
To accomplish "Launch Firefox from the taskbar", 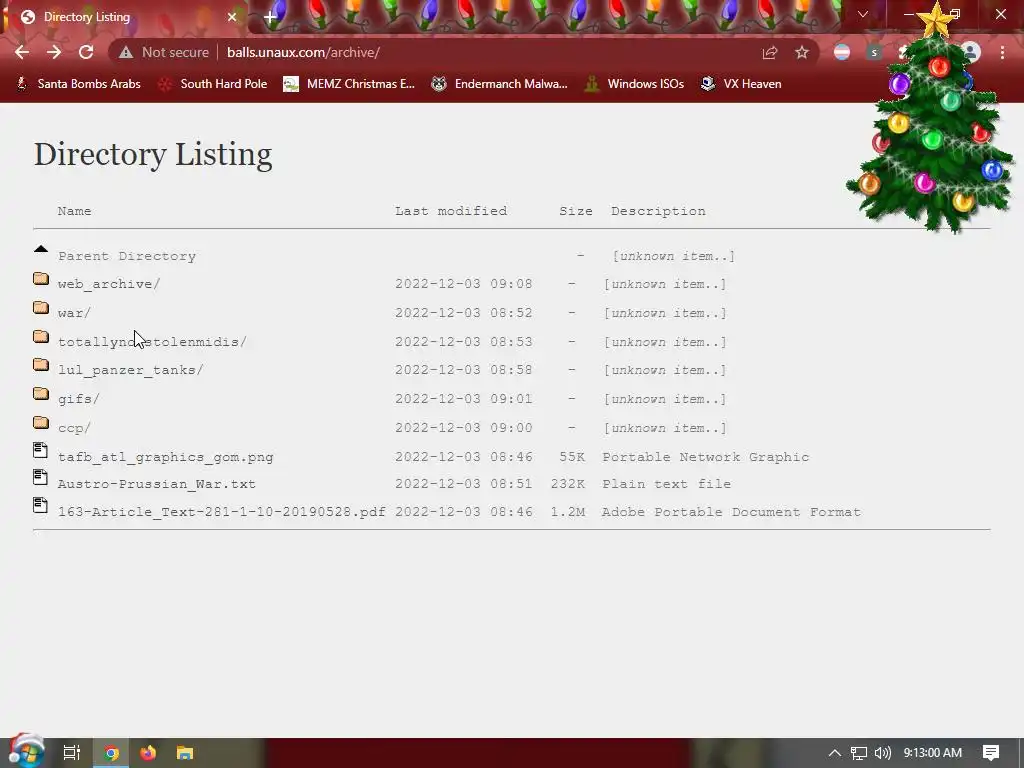I will (148, 753).
